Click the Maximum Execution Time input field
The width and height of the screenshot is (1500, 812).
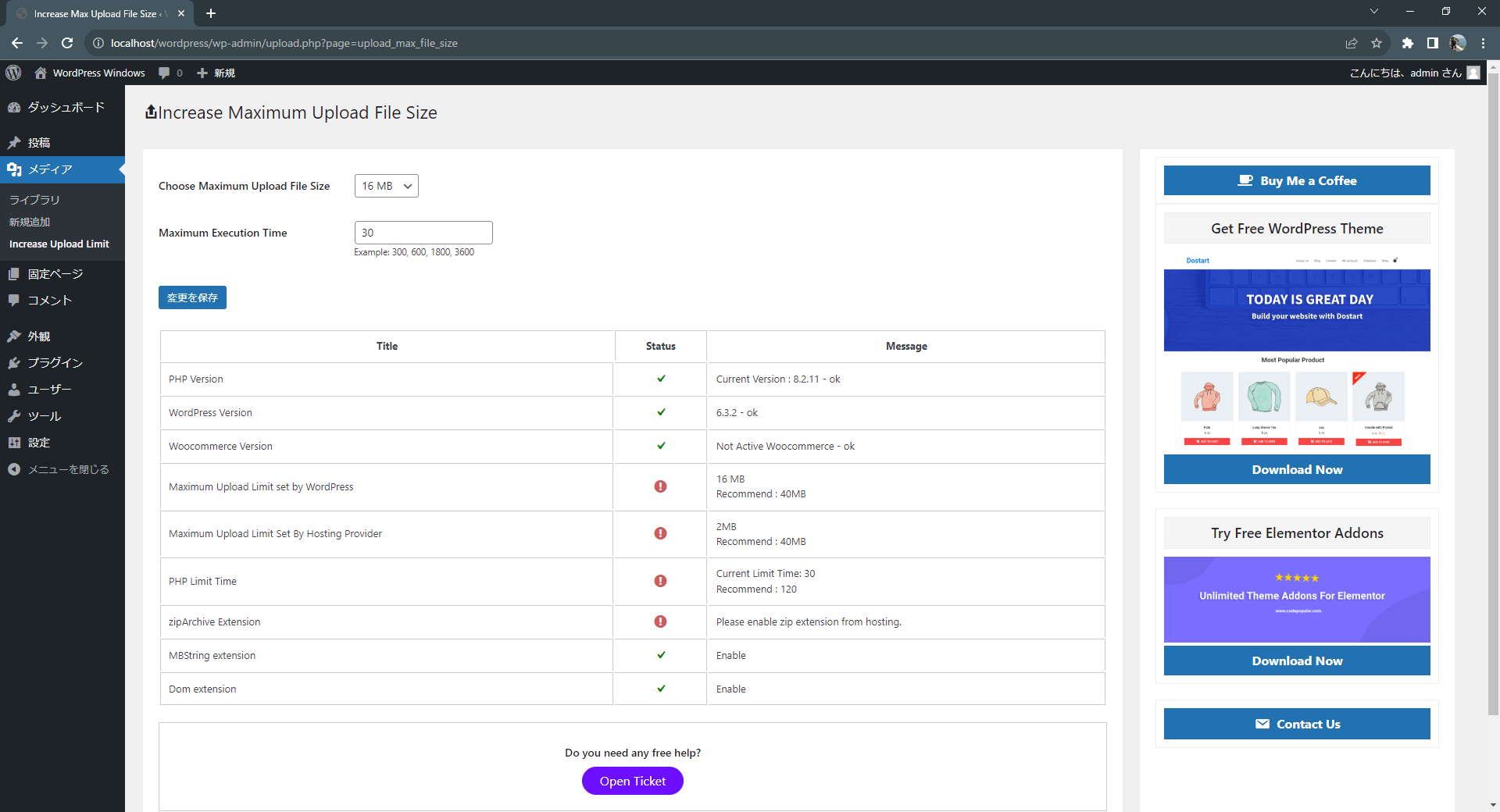[x=423, y=233]
